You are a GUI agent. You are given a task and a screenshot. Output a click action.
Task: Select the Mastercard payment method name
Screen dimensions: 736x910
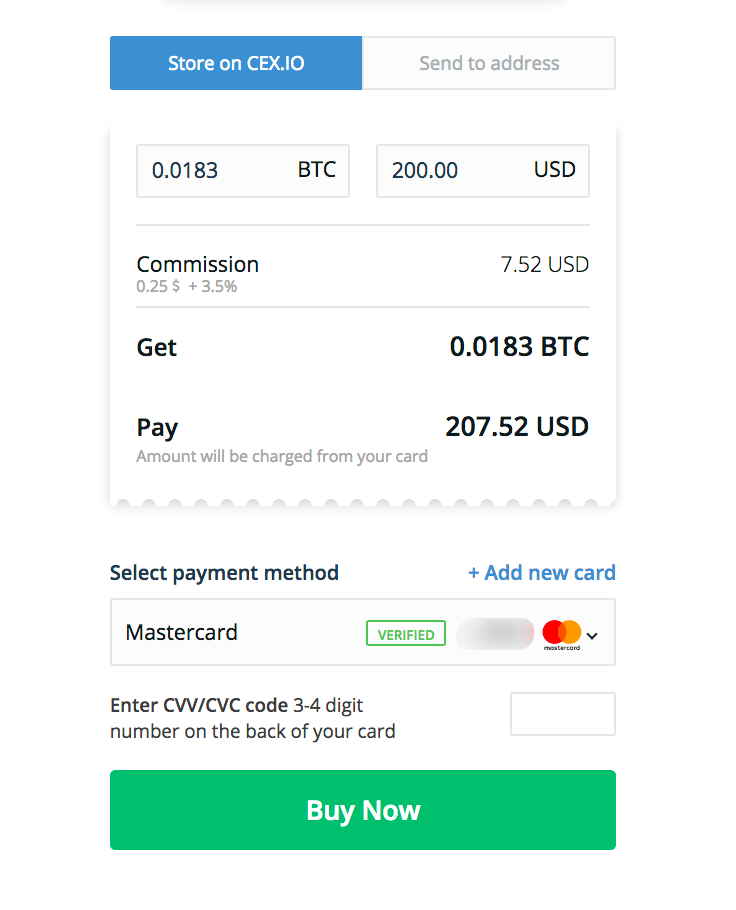(x=182, y=633)
